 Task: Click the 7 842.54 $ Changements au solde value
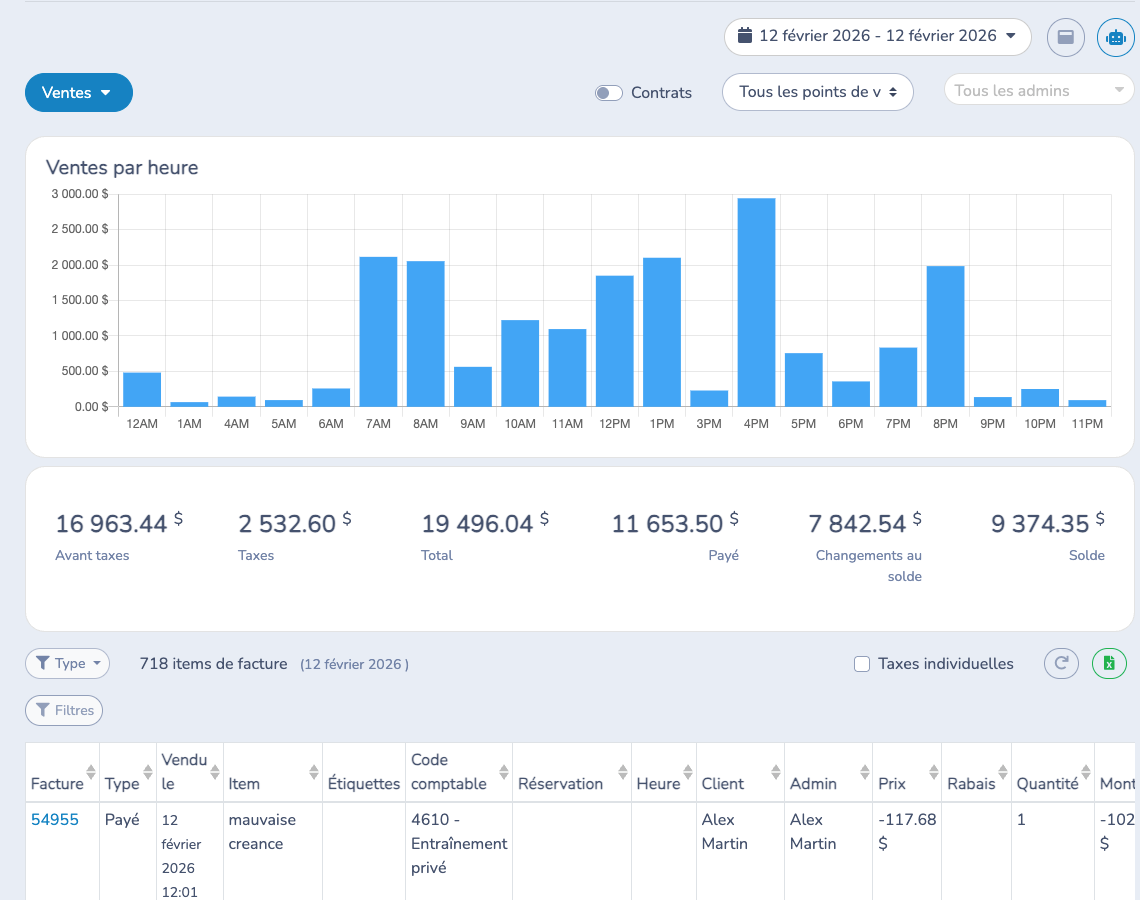coord(865,523)
